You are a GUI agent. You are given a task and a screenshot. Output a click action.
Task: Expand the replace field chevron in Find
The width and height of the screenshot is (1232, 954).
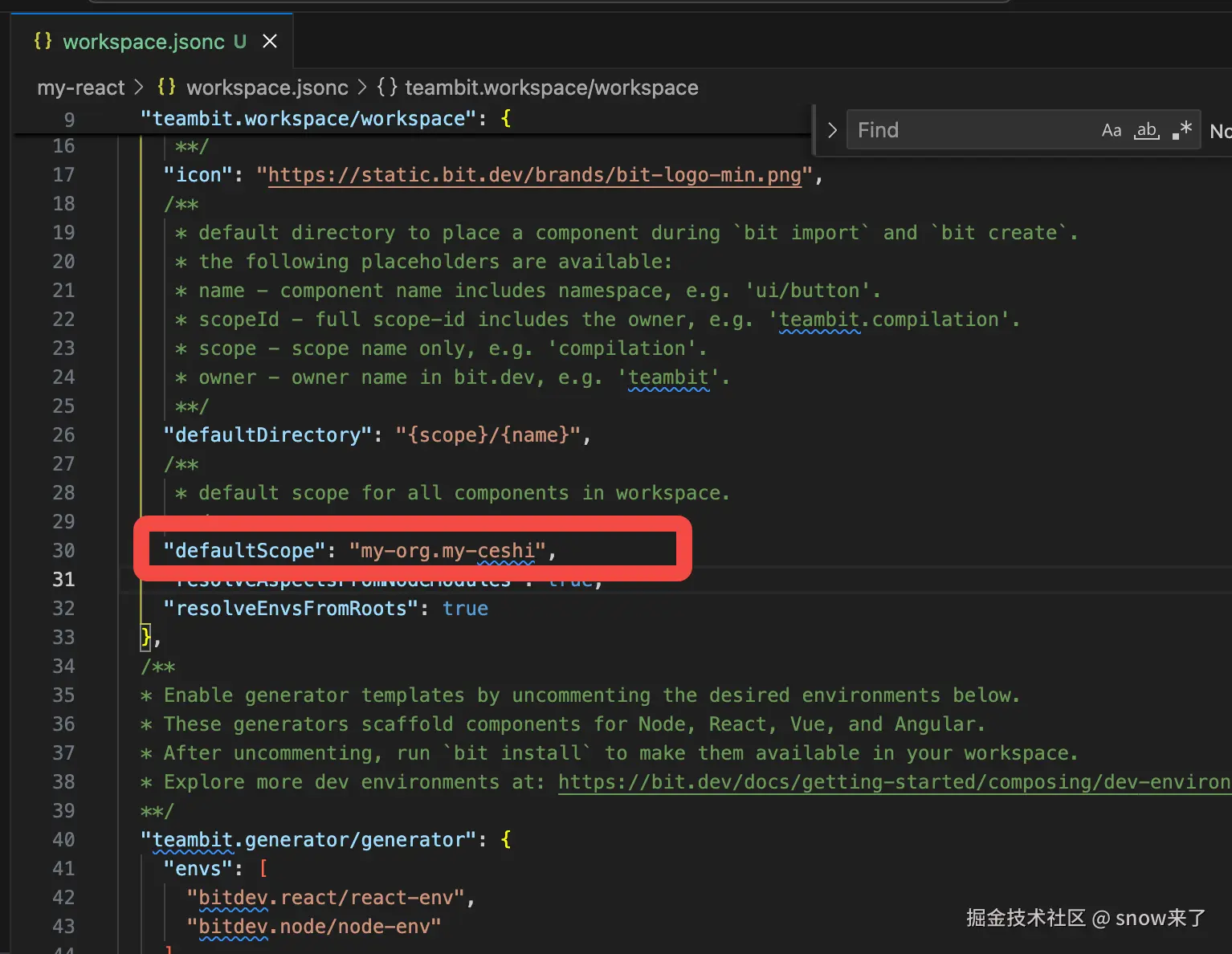pos(832,130)
